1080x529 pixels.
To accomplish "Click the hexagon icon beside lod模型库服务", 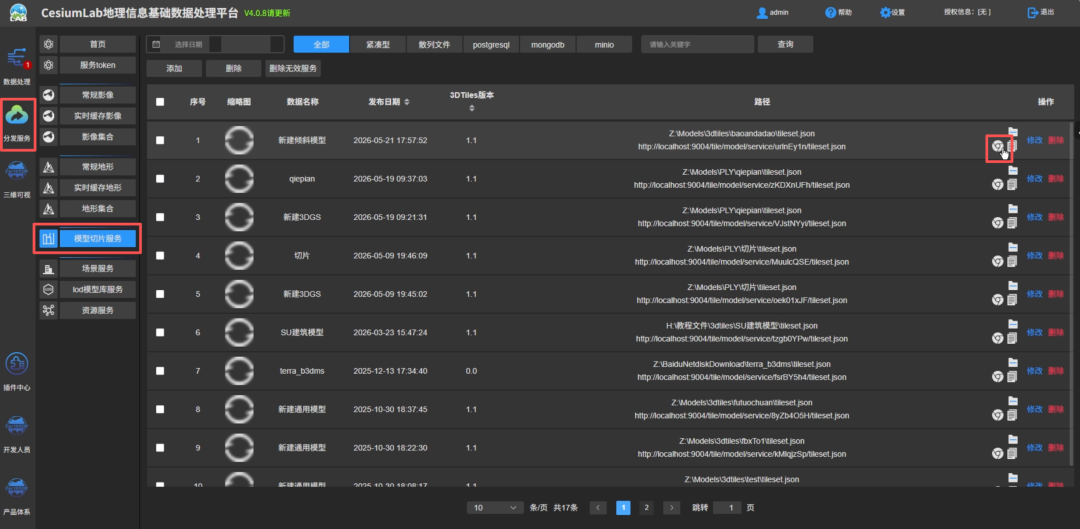I will point(48,289).
